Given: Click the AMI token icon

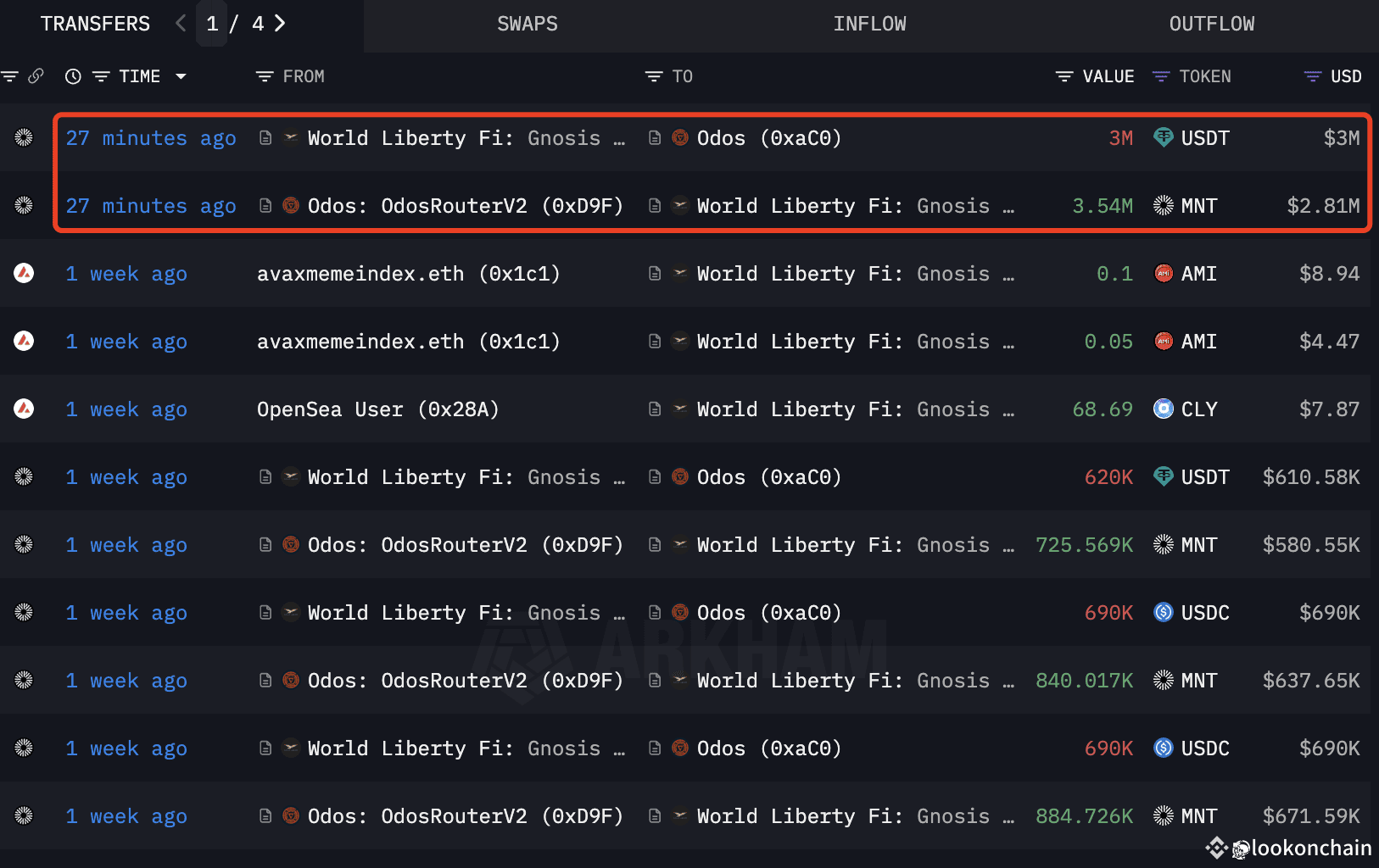Looking at the screenshot, I should click(1164, 273).
